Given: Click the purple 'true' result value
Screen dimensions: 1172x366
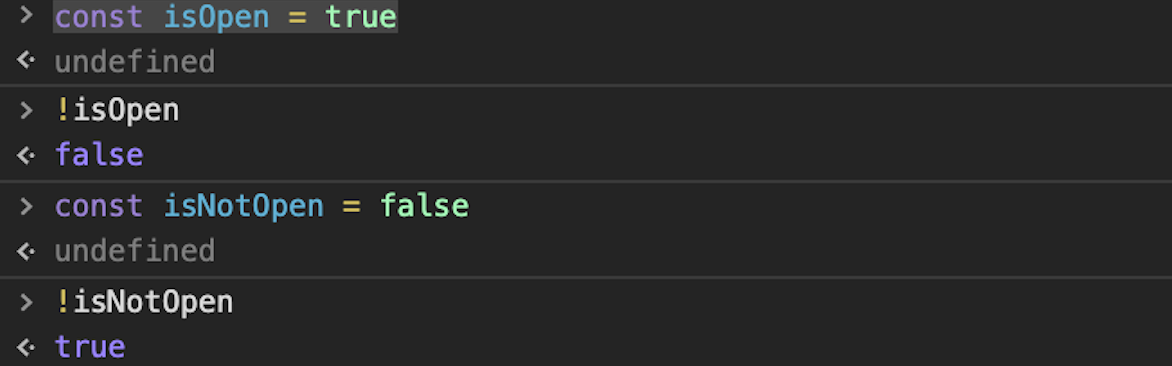Looking at the screenshot, I should click(90, 347).
